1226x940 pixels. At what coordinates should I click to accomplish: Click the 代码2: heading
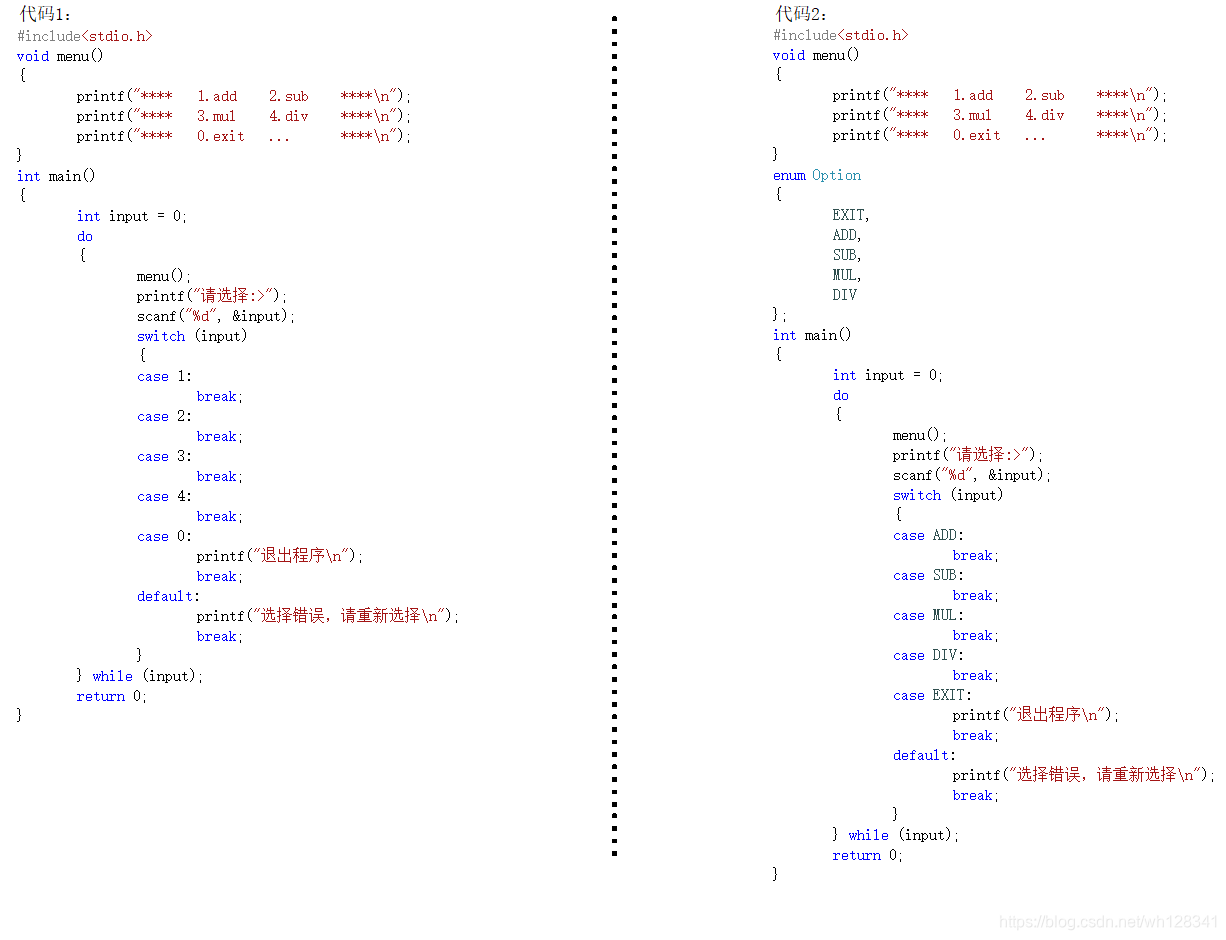(x=801, y=14)
